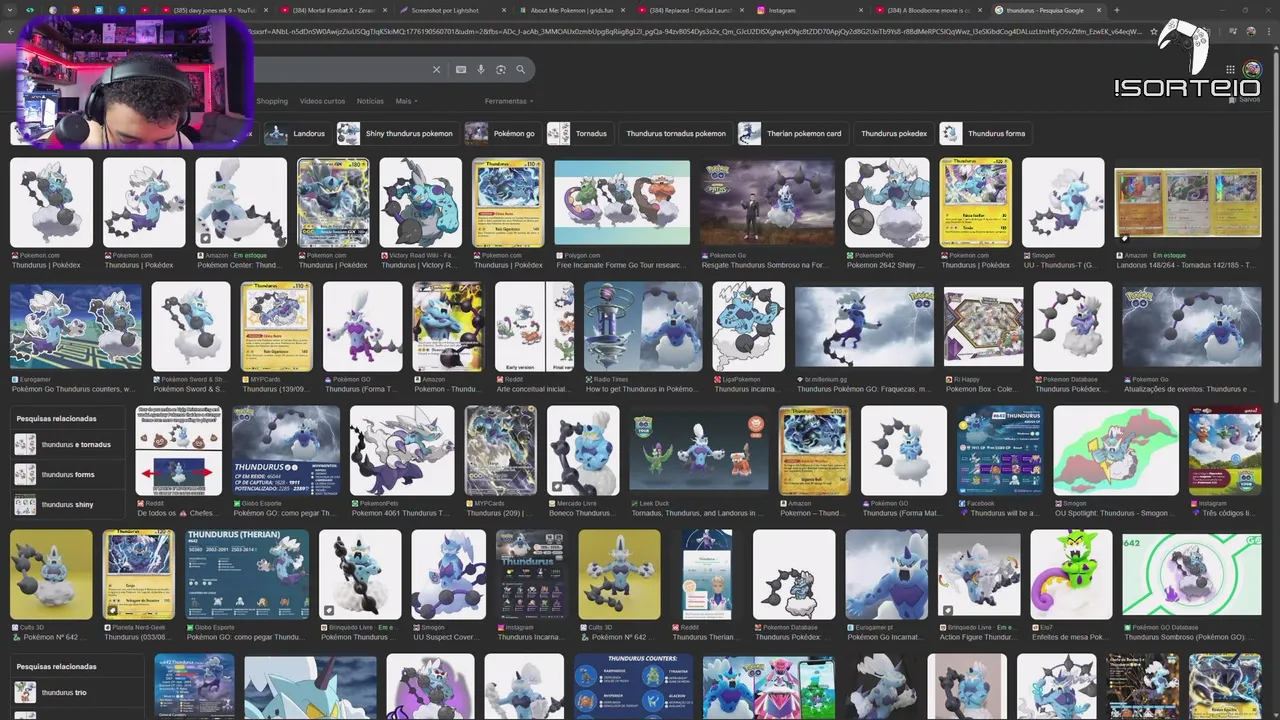Open the Chrome three-dot menu
The height and width of the screenshot is (720, 1280).
click(x=1268, y=32)
